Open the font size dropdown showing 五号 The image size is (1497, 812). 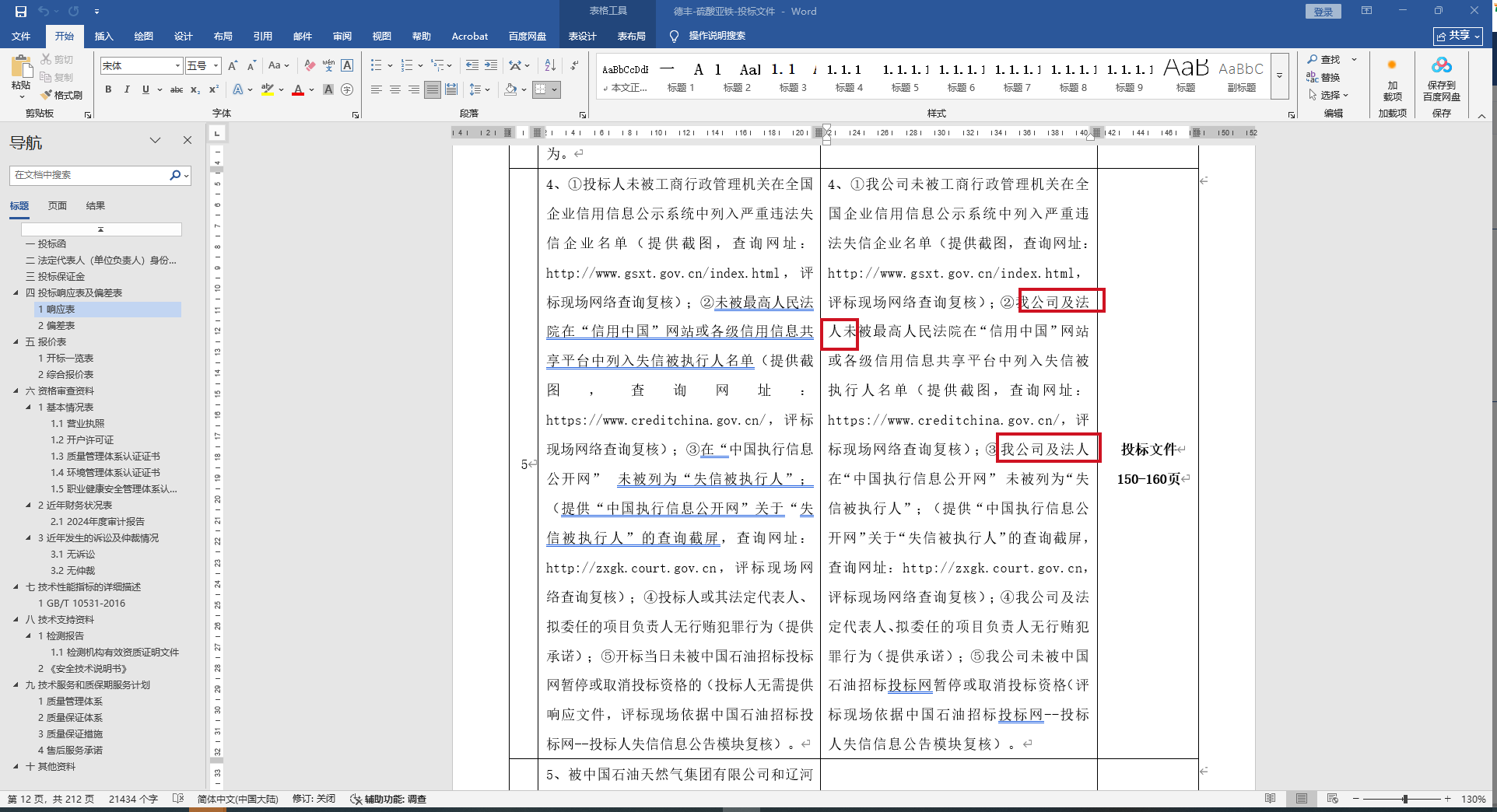tap(216, 66)
